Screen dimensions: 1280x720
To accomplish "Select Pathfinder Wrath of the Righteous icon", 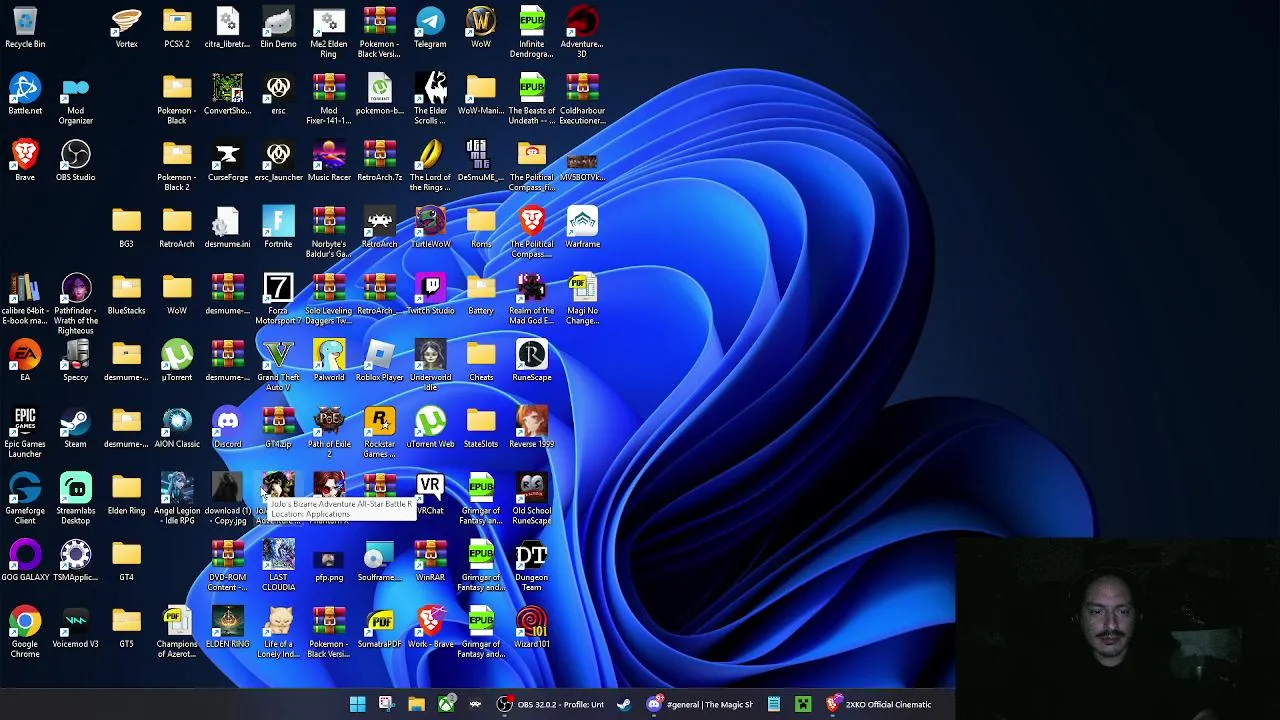I will (76, 305).
